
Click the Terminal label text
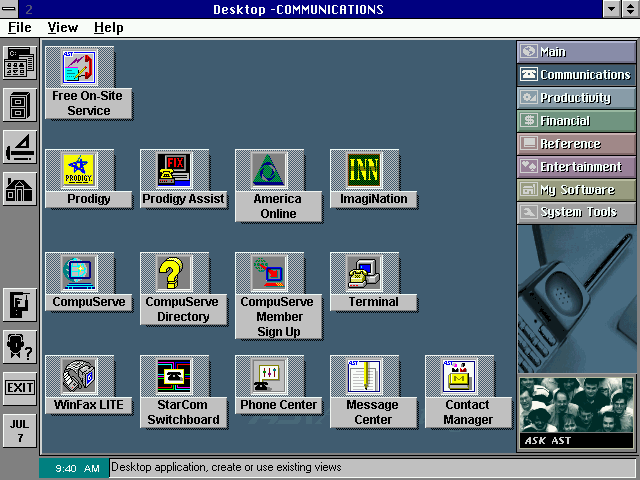[373, 302]
